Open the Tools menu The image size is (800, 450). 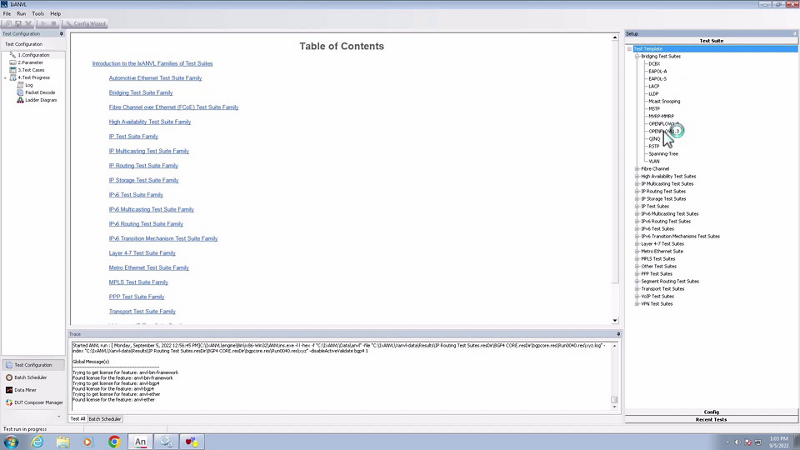(38, 14)
